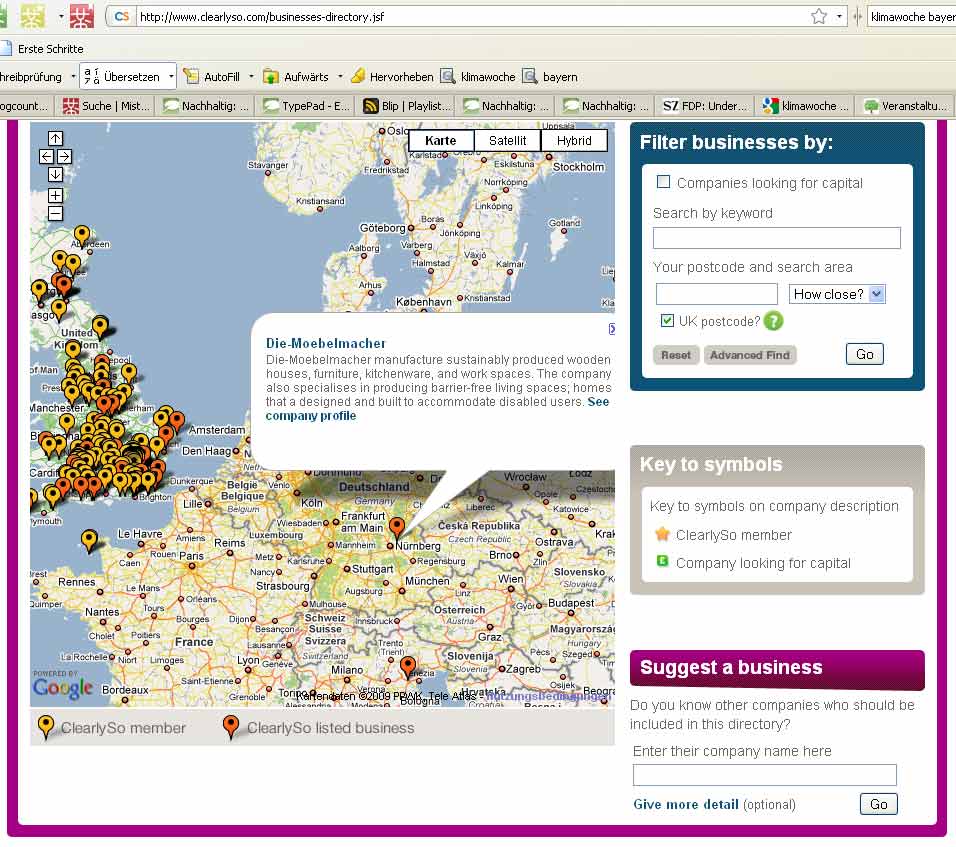Pan the map left with the arrow control
This screenshot has height=847, width=956.
click(46, 157)
